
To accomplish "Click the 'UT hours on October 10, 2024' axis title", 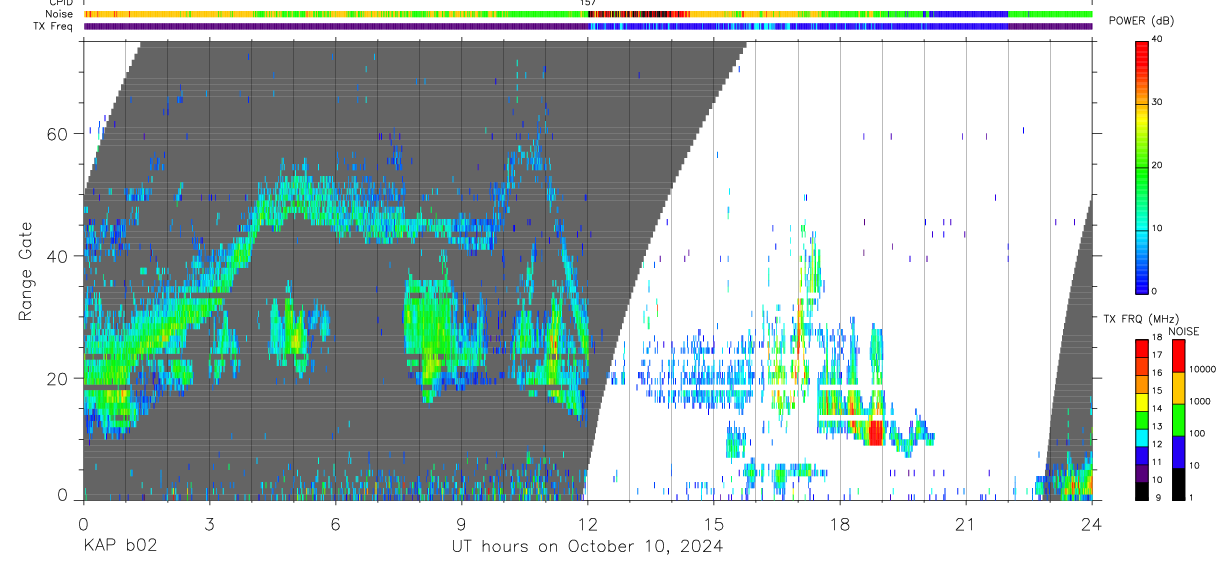I will click(586, 546).
